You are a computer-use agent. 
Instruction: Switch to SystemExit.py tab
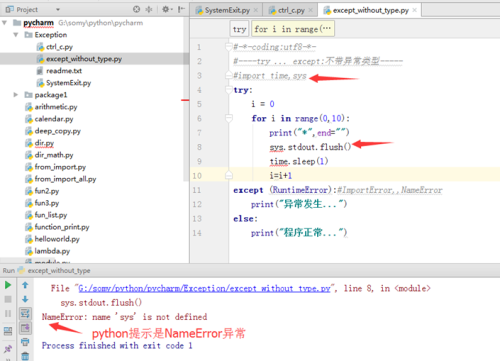pos(227,10)
